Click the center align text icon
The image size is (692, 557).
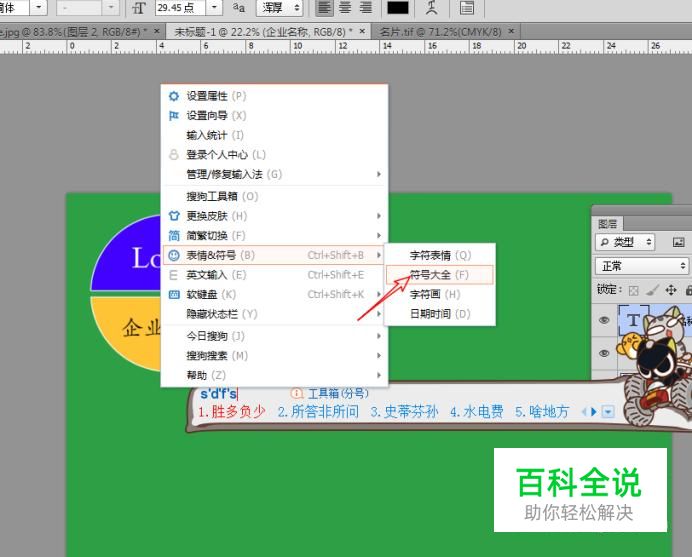tap(345, 8)
